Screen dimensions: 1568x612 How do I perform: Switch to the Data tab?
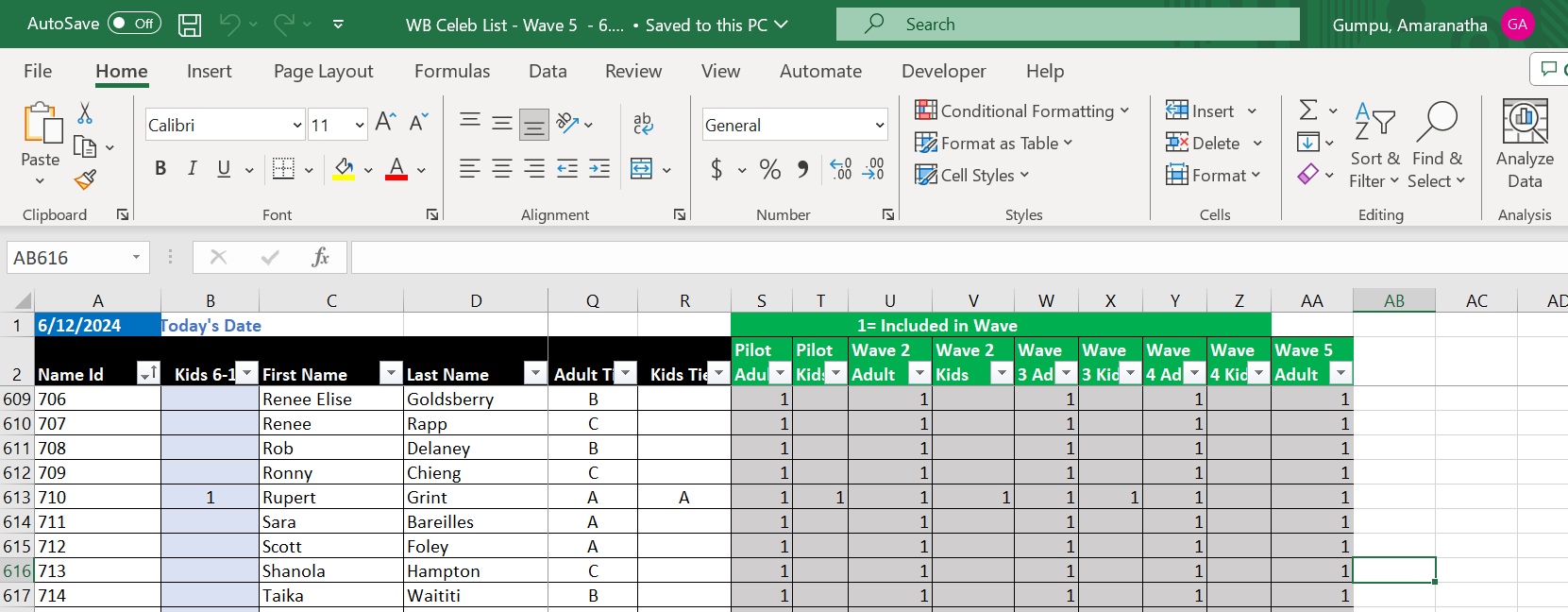[548, 71]
